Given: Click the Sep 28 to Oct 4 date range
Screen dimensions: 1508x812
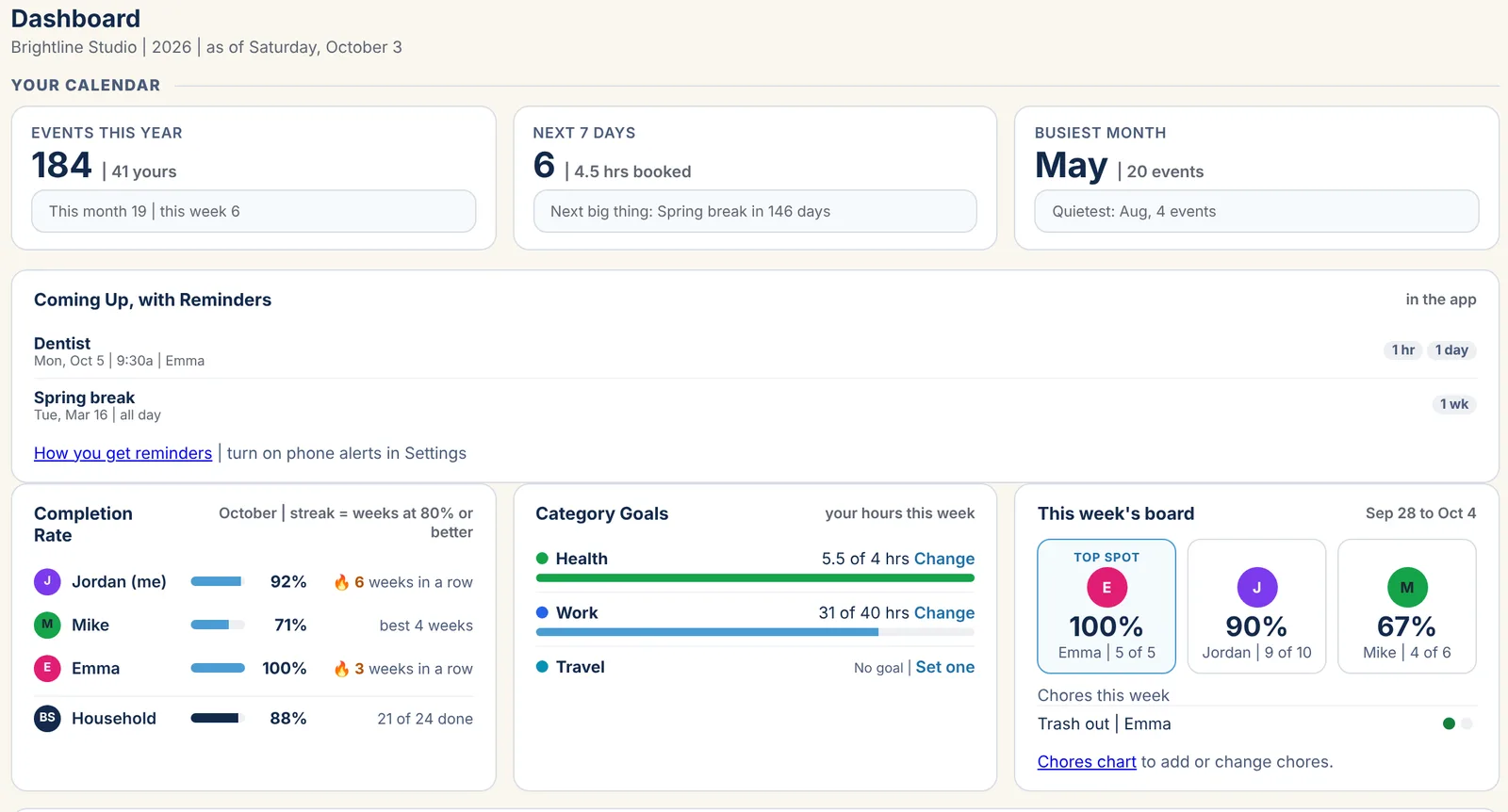Looking at the screenshot, I should (x=1420, y=513).
